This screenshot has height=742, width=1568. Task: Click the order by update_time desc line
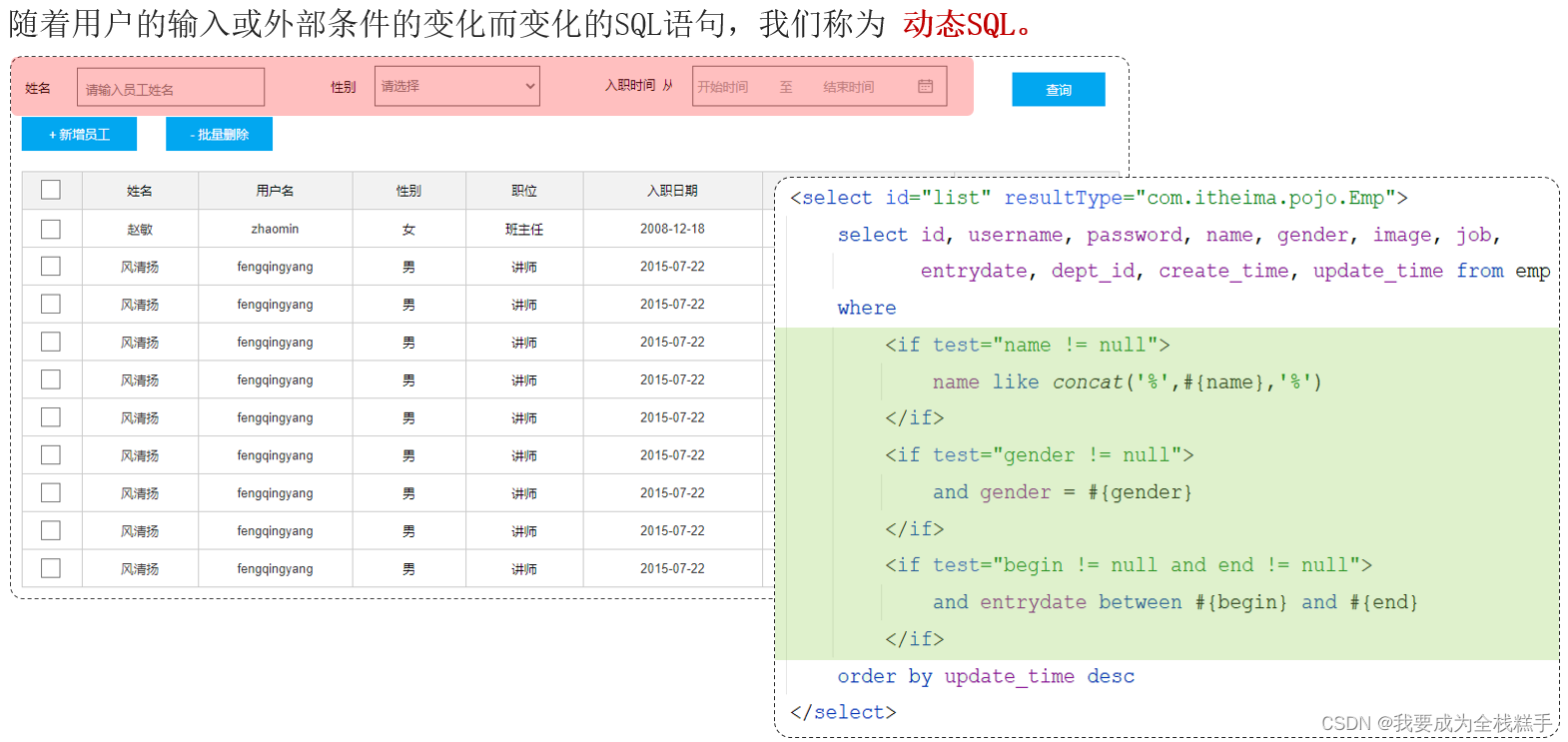point(986,676)
